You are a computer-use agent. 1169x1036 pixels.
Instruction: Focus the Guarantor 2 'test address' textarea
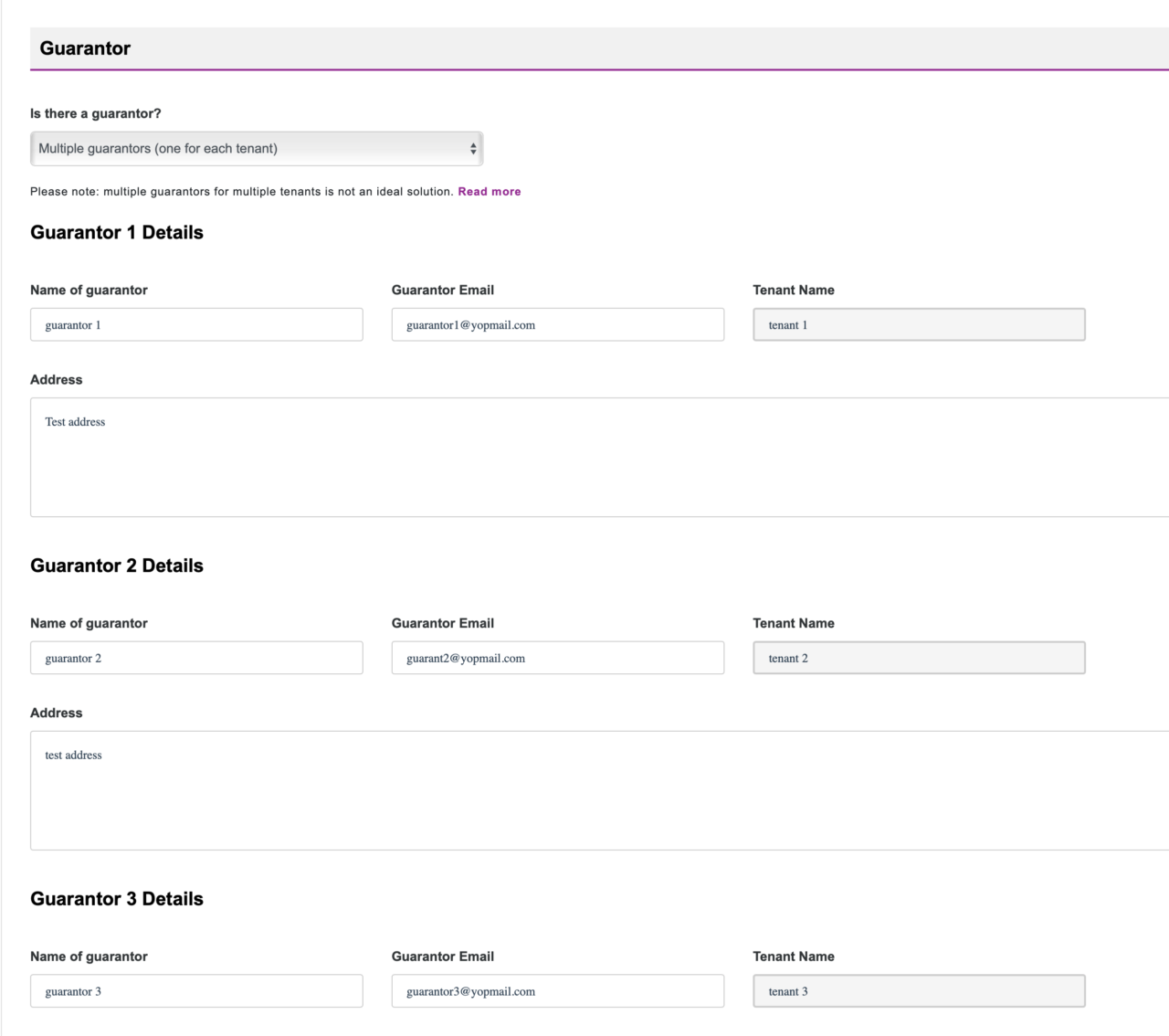coord(599,790)
